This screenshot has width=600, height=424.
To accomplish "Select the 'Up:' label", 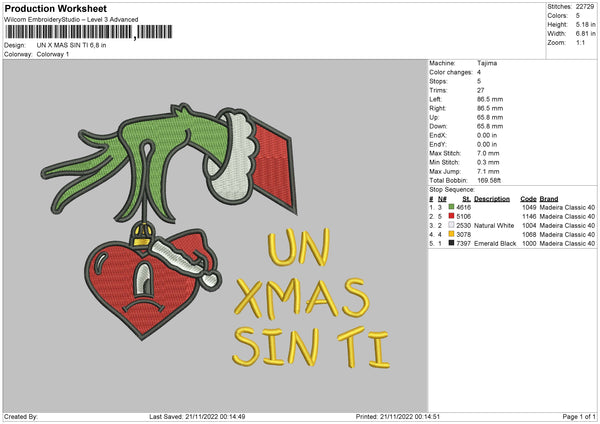I will pyautogui.click(x=434, y=117).
